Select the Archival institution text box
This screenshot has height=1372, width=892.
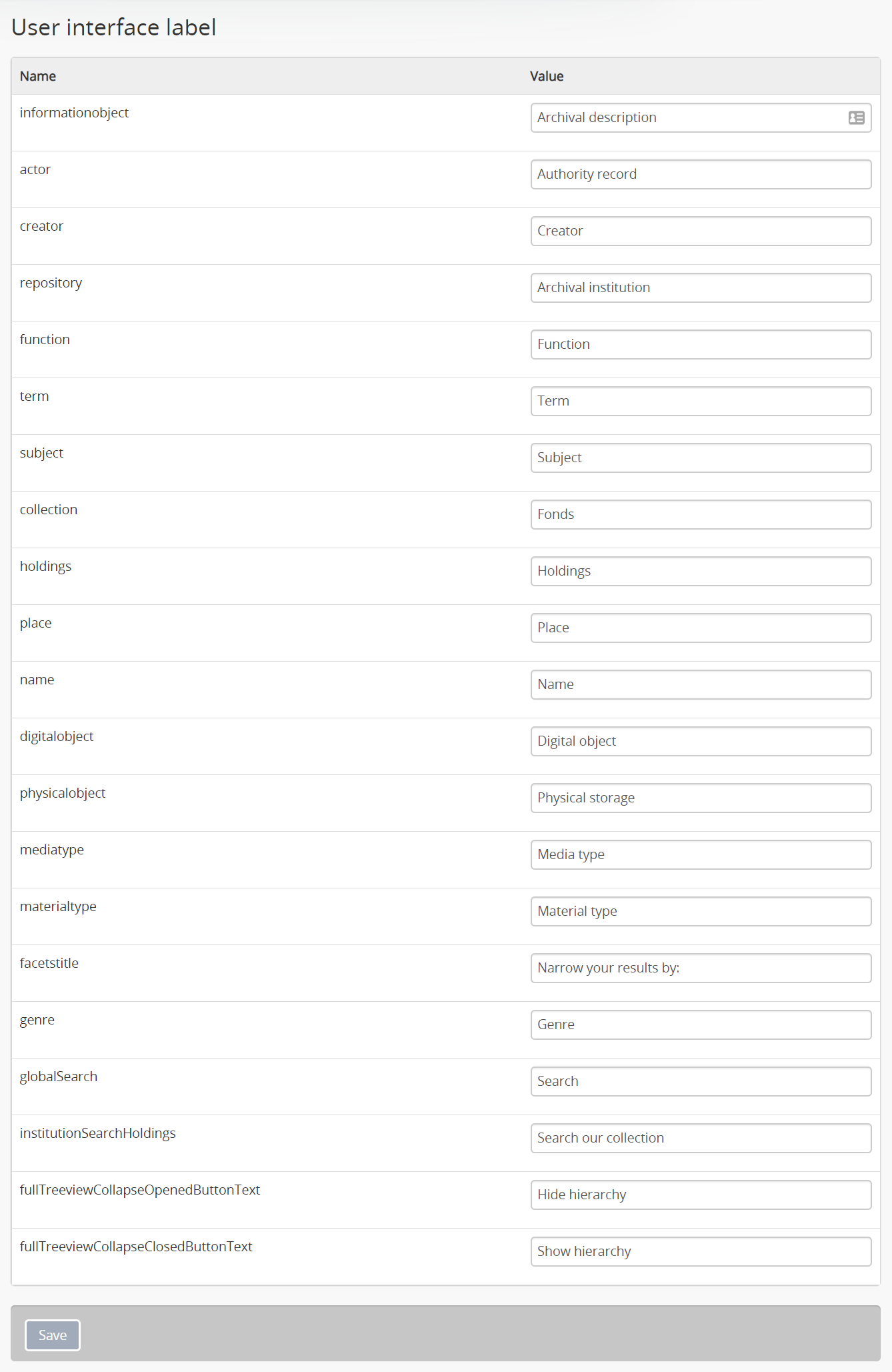(x=700, y=287)
